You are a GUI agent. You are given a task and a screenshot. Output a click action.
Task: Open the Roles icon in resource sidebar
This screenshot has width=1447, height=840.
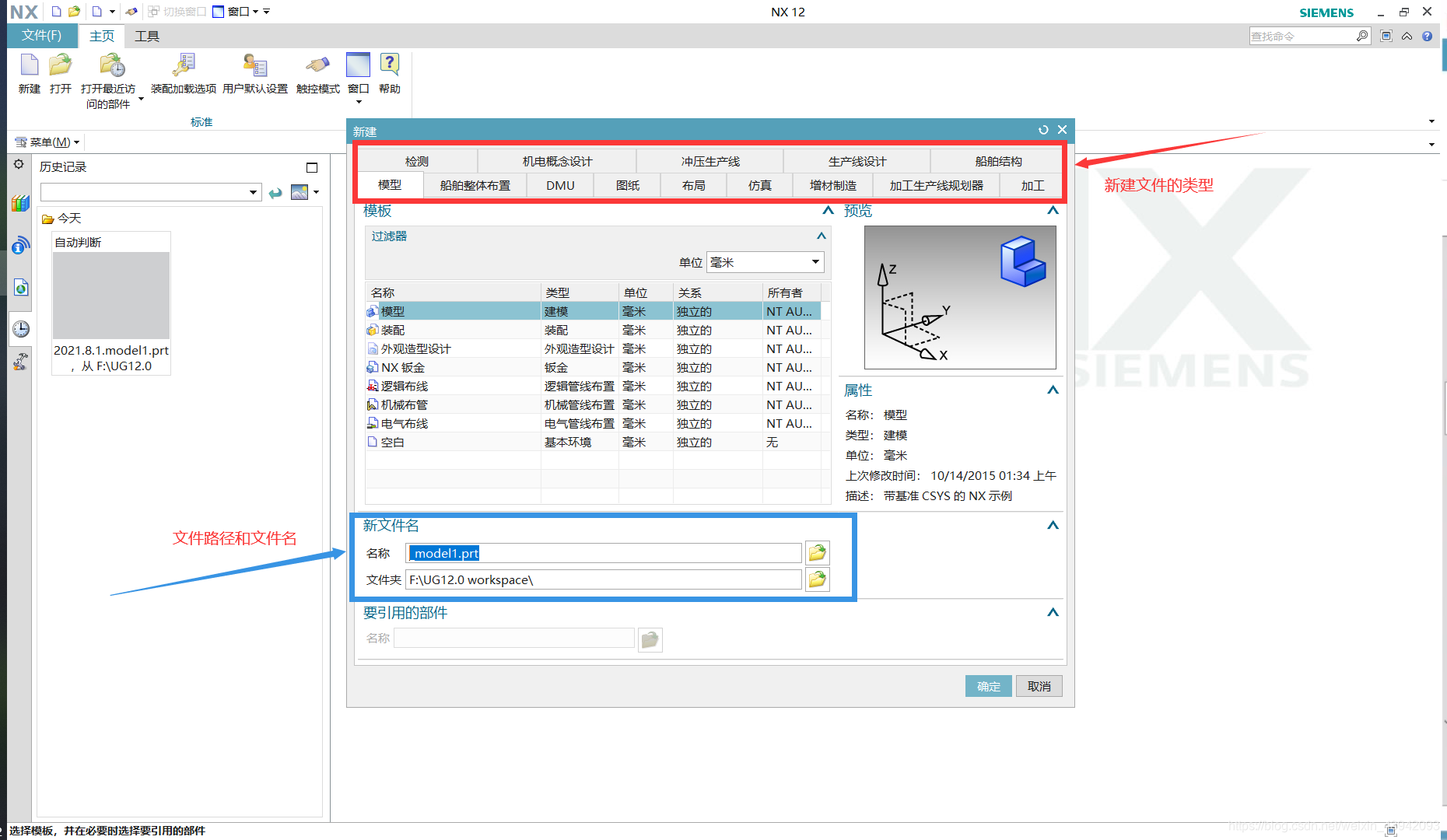coord(20,361)
